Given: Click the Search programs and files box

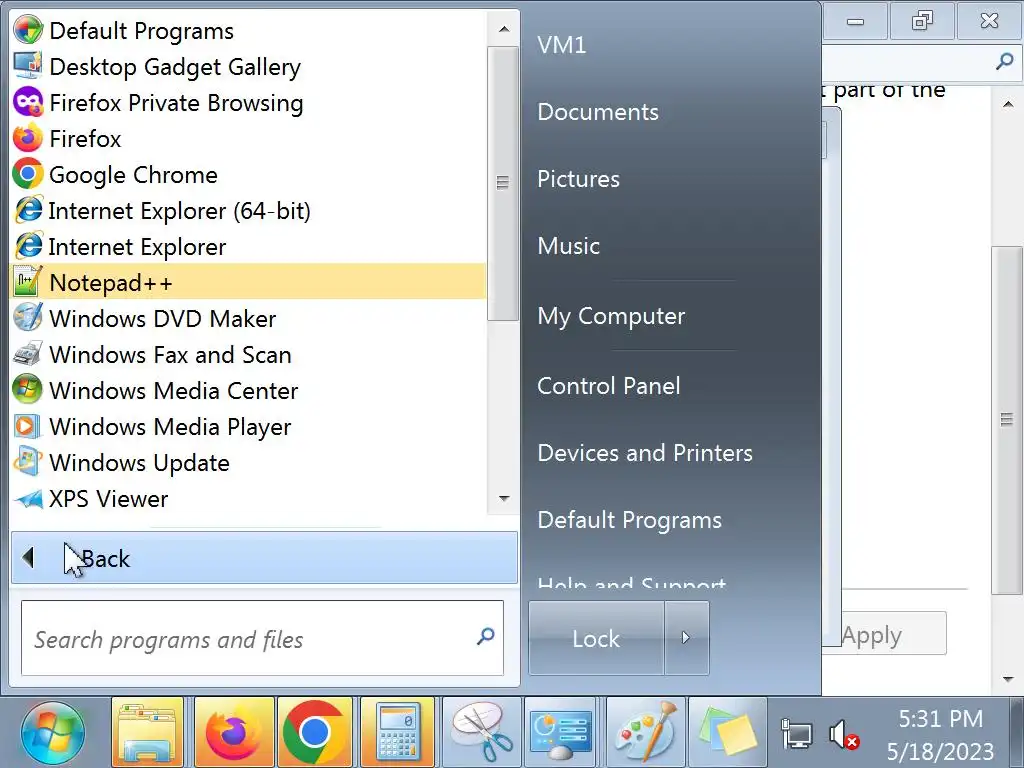Looking at the screenshot, I should [x=263, y=638].
